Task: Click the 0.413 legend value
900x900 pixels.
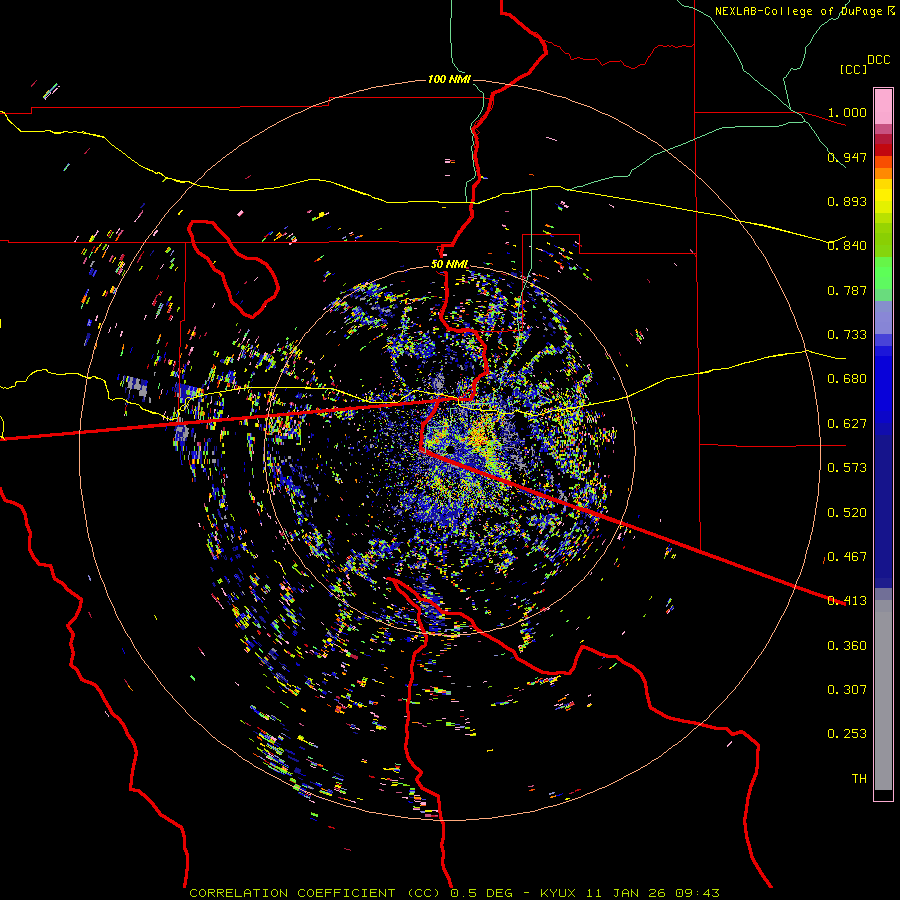Action: (x=847, y=601)
